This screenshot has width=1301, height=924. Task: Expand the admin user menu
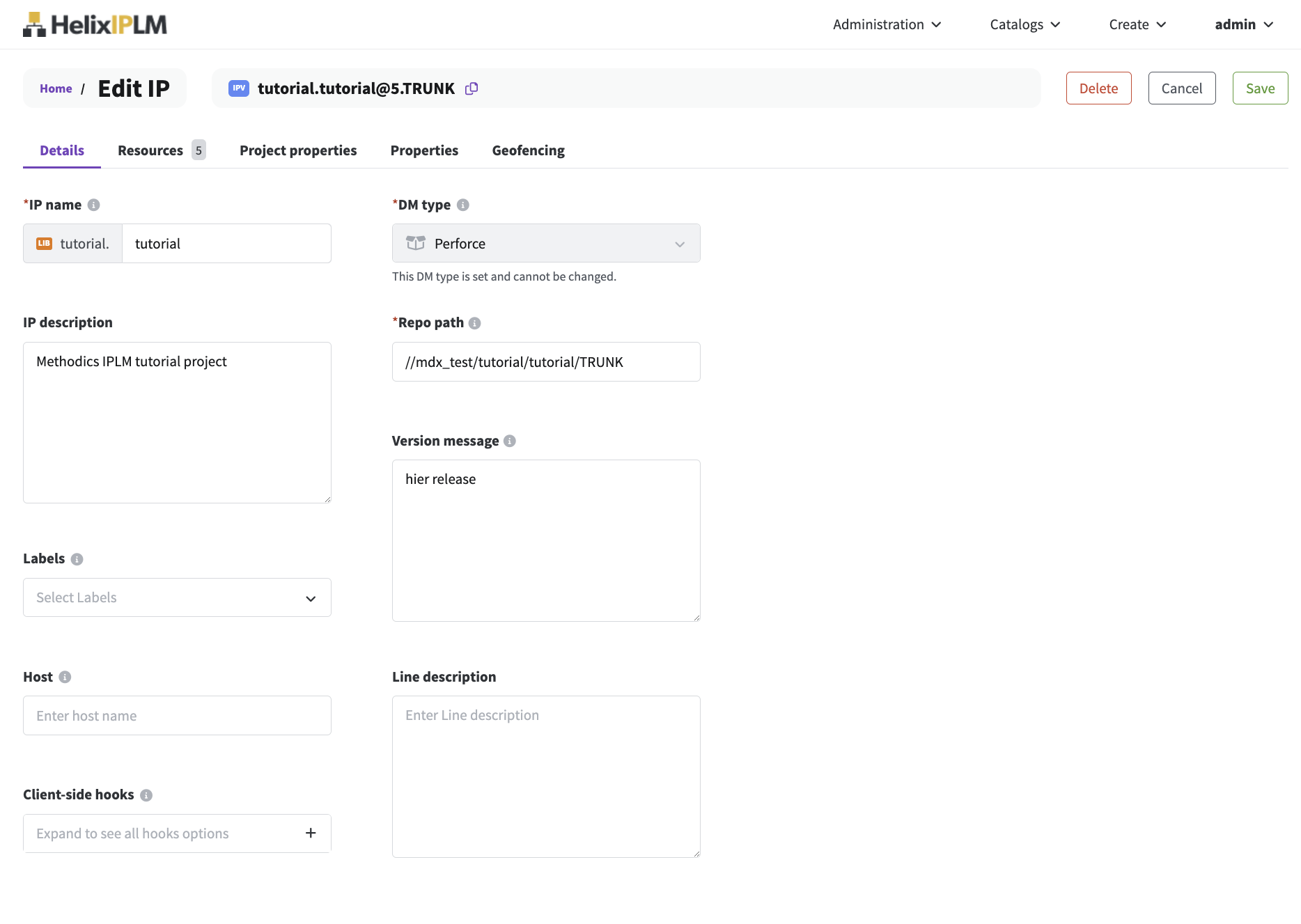tap(1244, 24)
